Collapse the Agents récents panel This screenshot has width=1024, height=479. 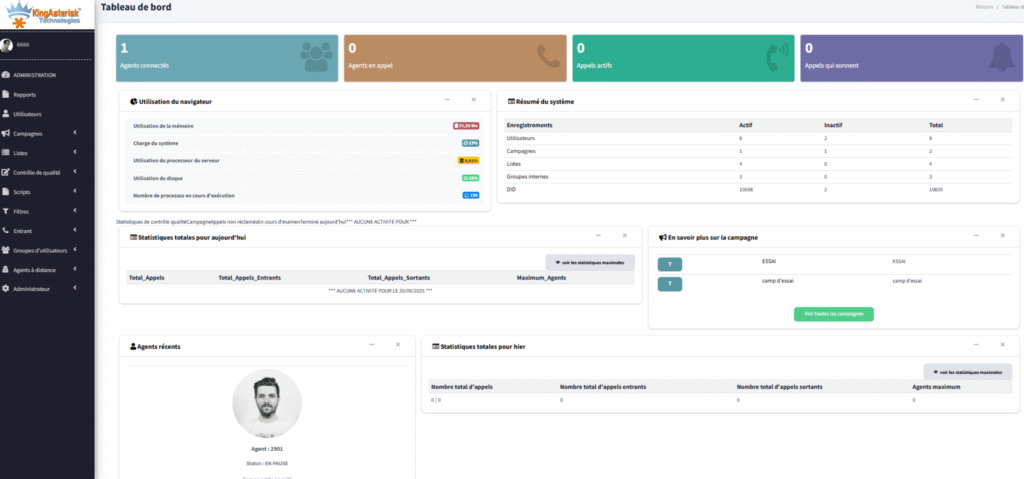[371, 344]
